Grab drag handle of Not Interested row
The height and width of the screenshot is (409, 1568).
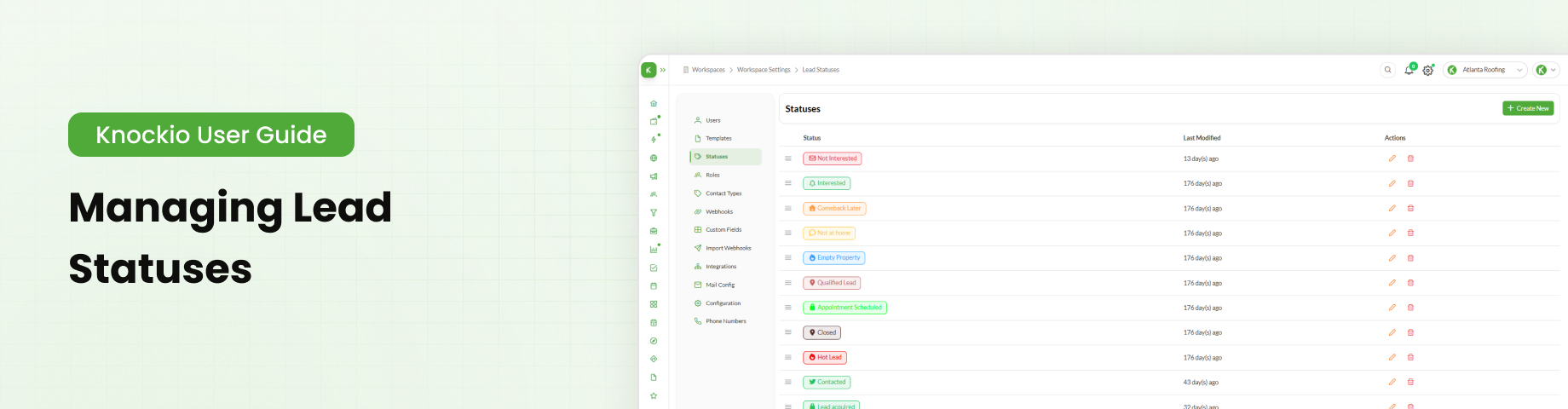pyautogui.click(x=788, y=158)
